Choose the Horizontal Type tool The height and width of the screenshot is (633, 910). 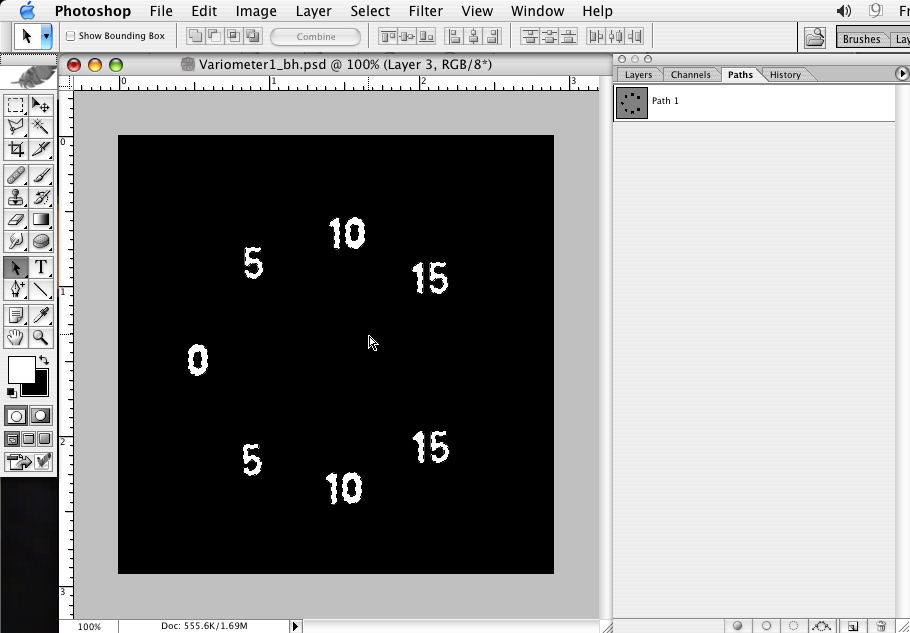tap(41, 267)
